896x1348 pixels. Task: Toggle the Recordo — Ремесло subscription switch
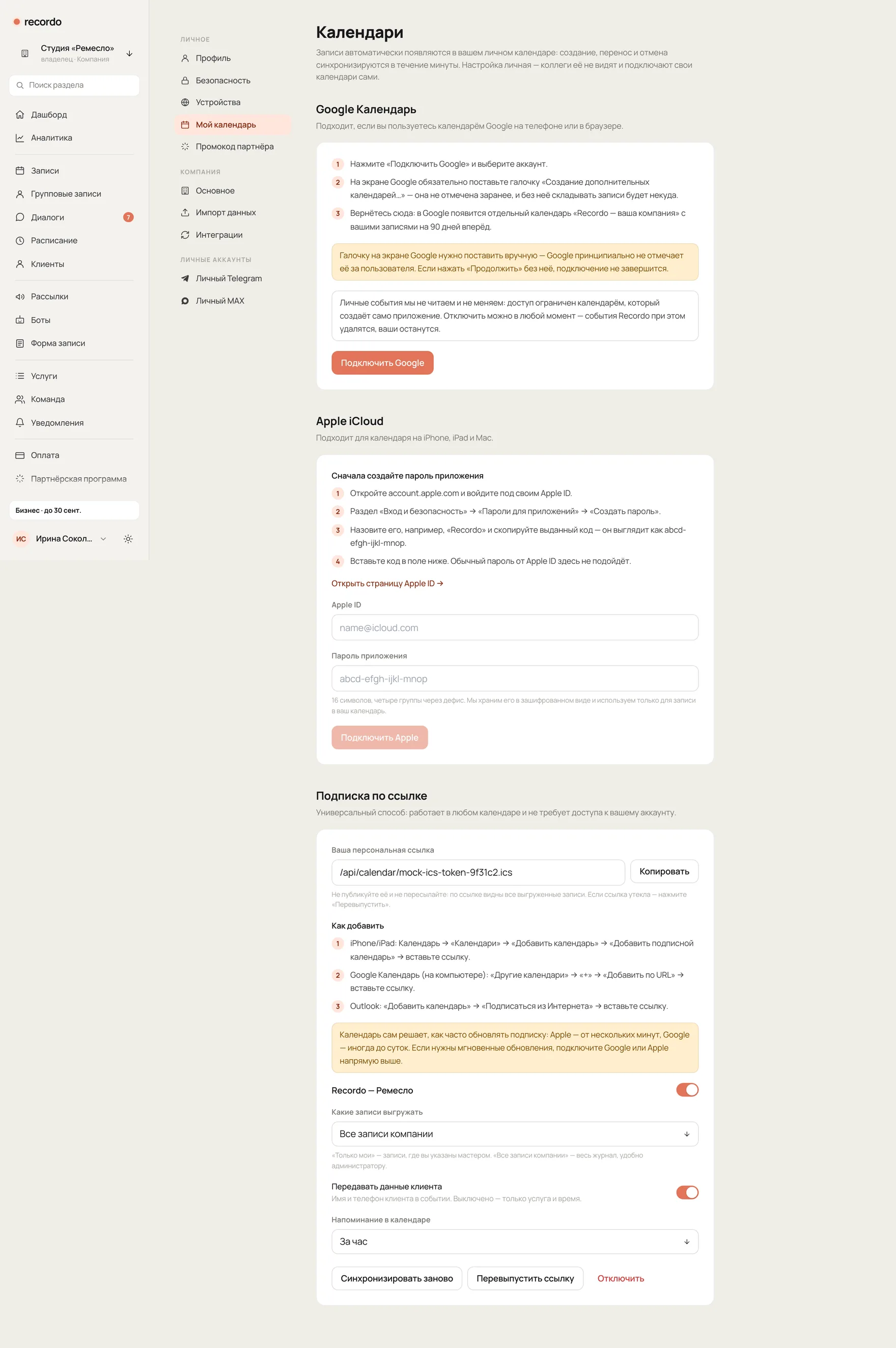tap(687, 1090)
